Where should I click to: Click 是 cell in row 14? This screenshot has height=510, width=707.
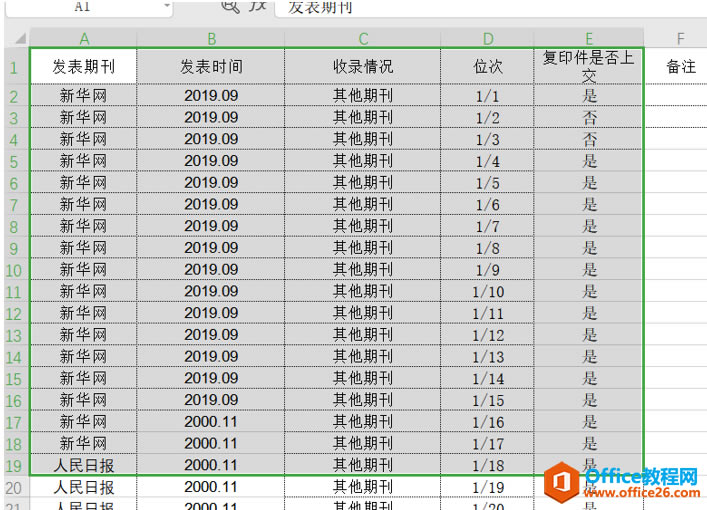pyautogui.click(x=588, y=356)
